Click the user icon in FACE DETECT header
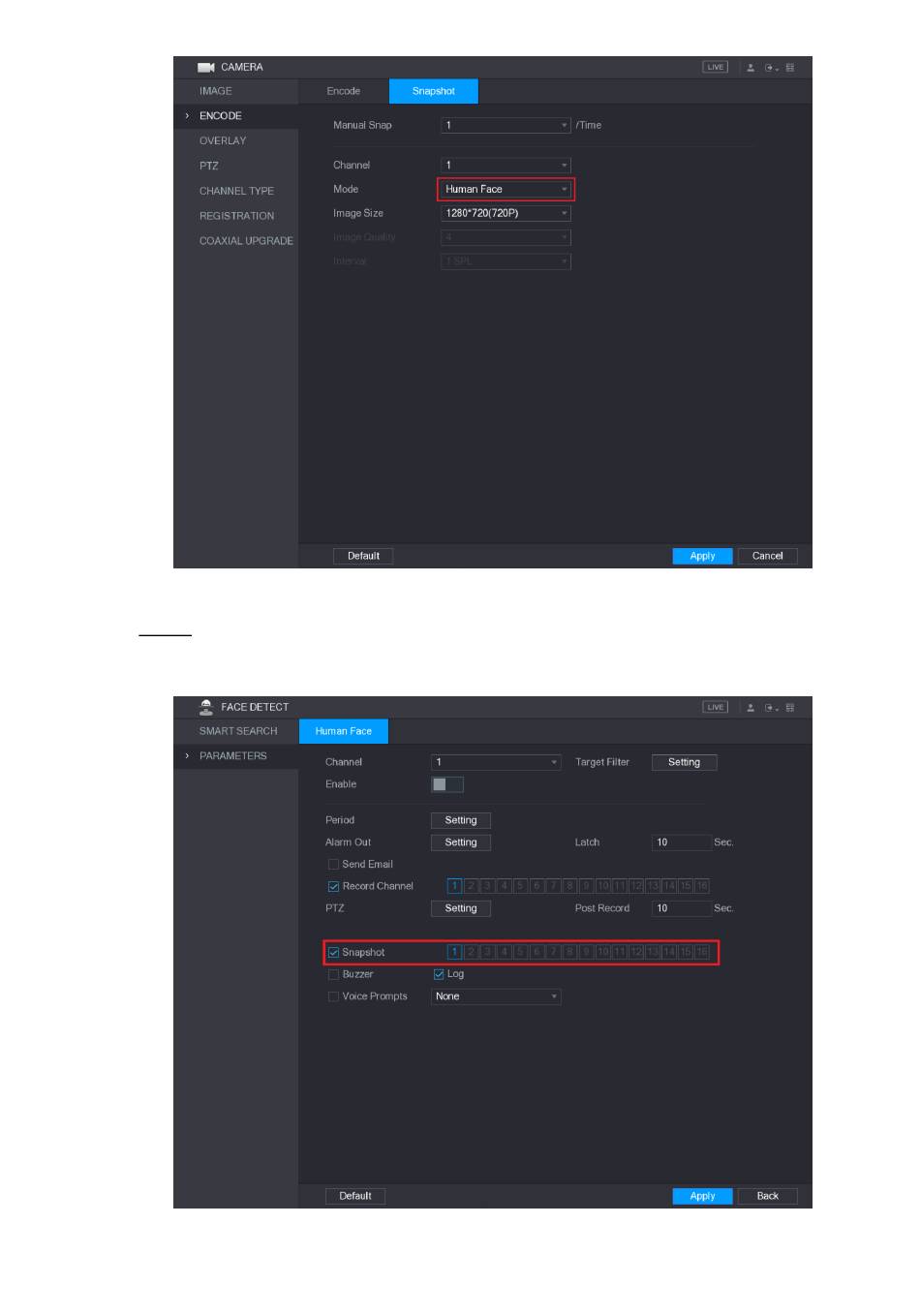This screenshot has width=920, height=1316. point(751,708)
